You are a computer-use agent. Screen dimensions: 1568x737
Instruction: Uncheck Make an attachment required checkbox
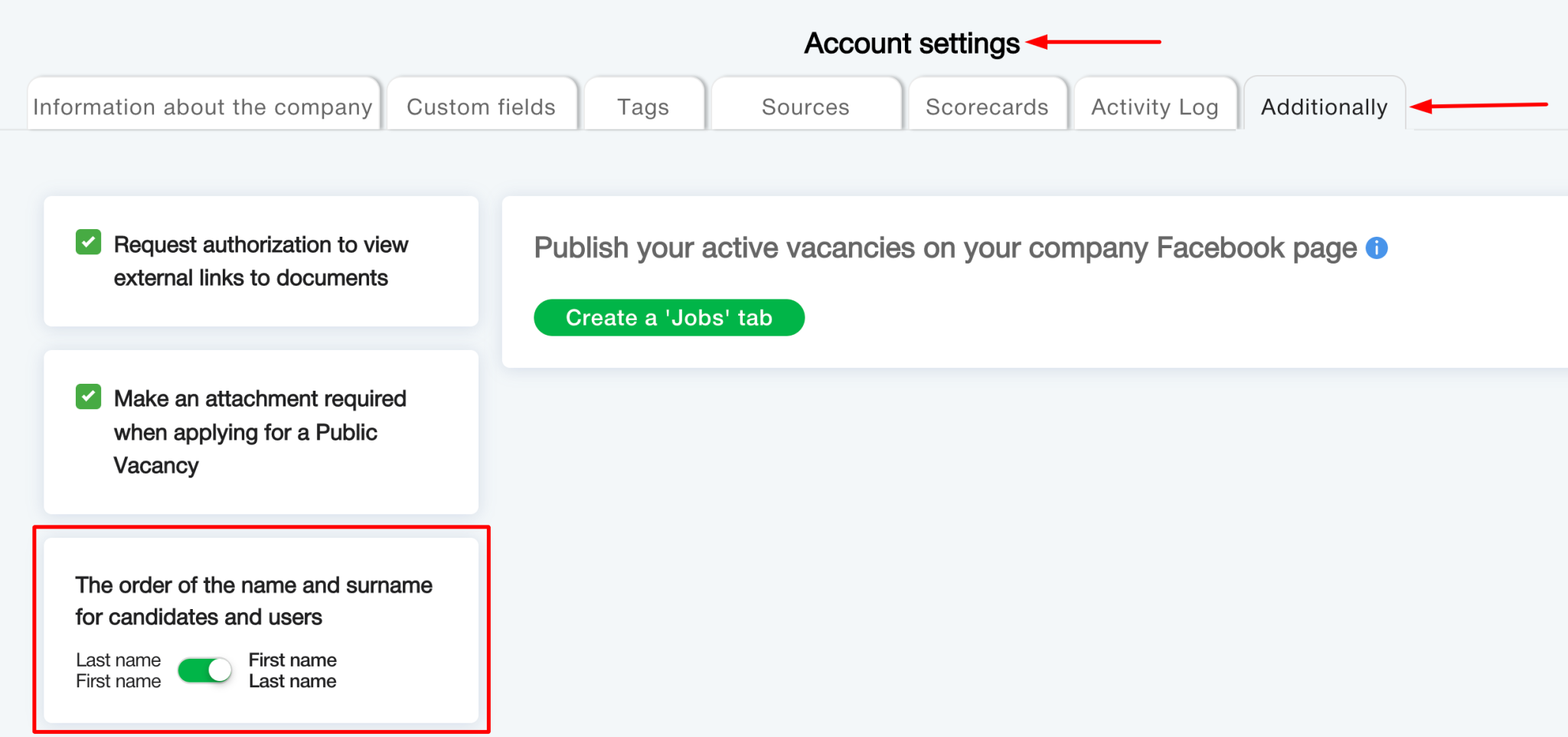(x=89, y=397)
